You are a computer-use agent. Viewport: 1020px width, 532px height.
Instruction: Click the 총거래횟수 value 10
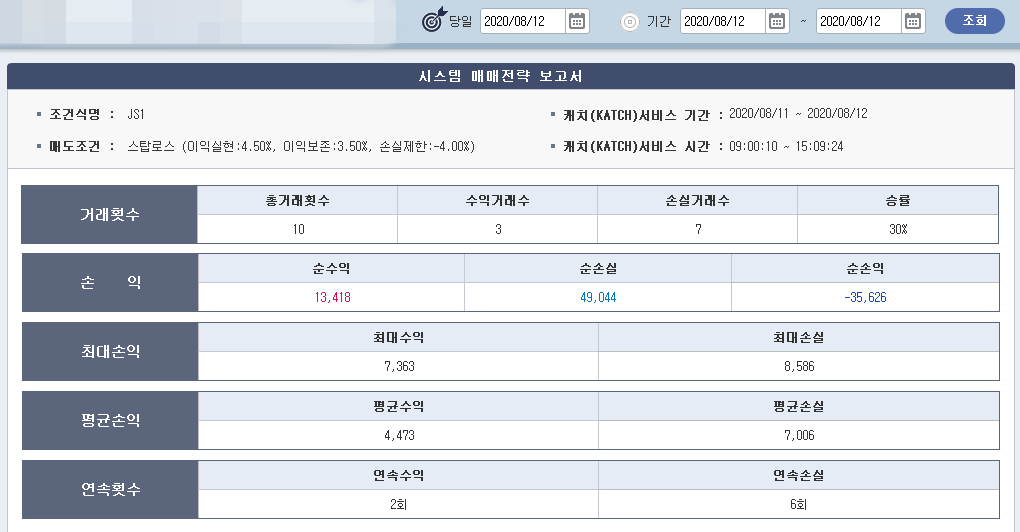pyautogui.click(x=297, y=229)
